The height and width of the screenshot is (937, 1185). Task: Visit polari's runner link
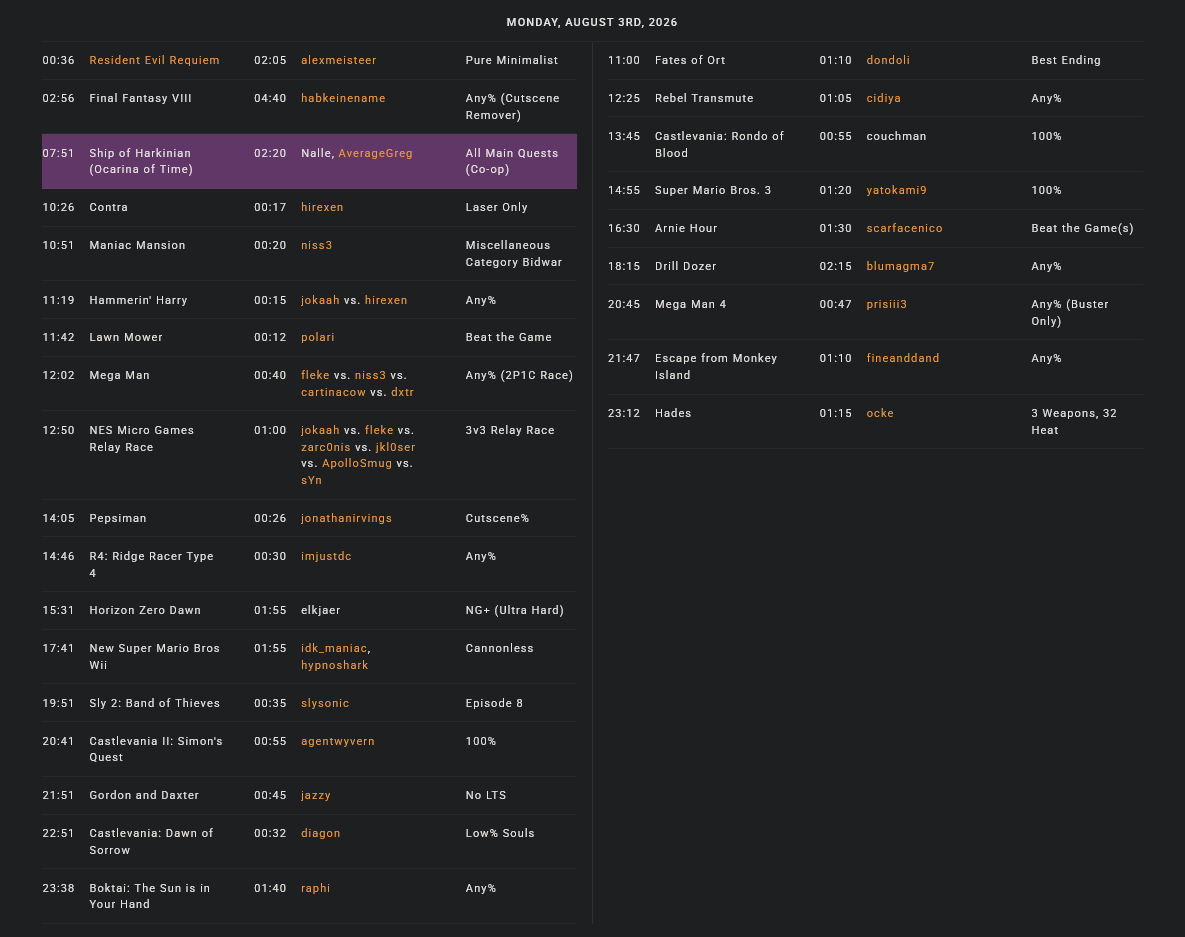tap(317, 338)
